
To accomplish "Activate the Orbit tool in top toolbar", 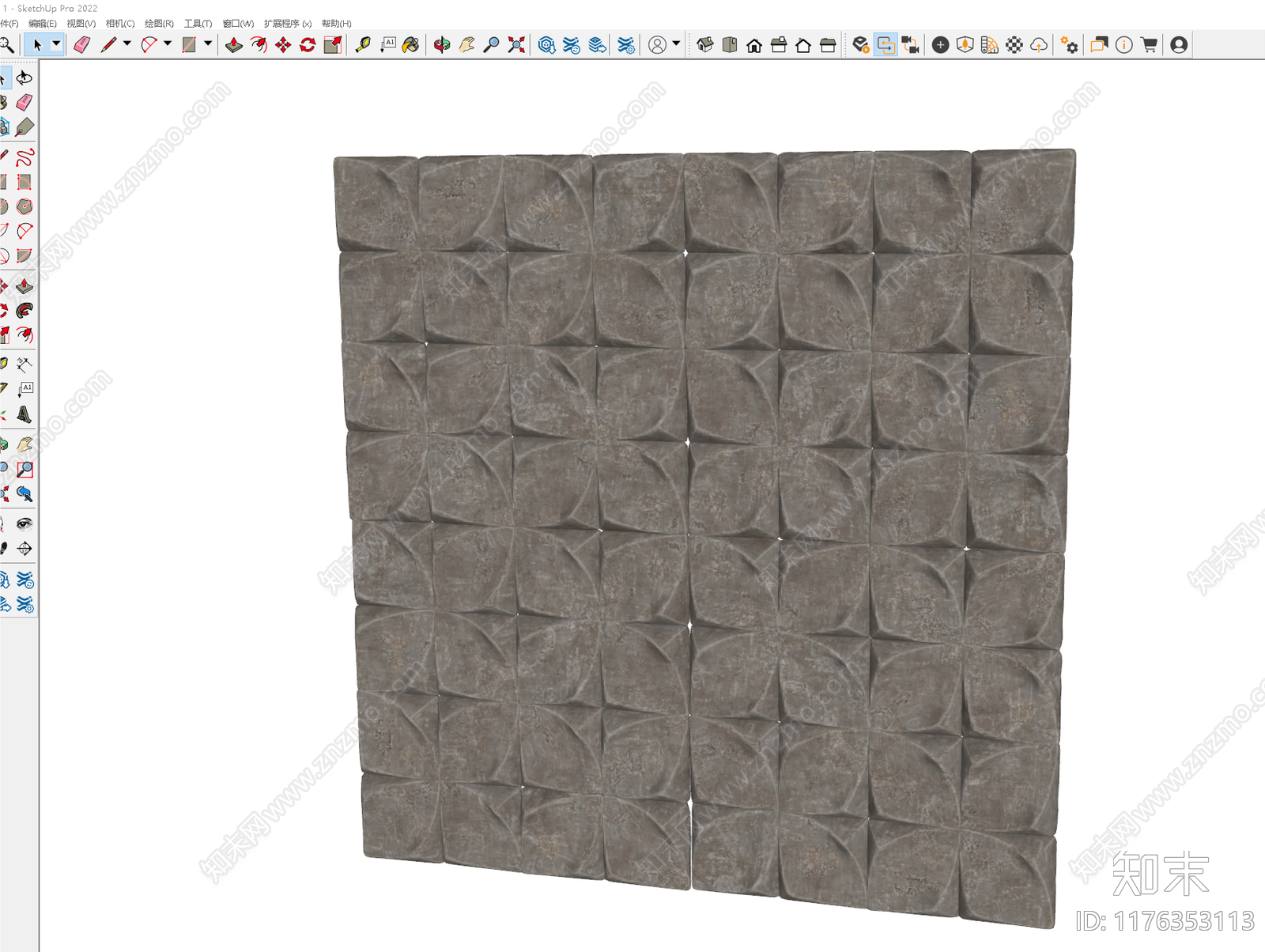I will 442,45.
